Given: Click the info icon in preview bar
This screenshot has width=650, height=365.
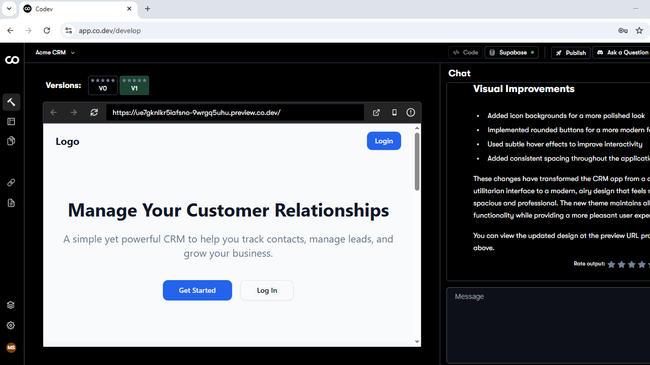Looking at the screenshot, I should pos(410,112).
